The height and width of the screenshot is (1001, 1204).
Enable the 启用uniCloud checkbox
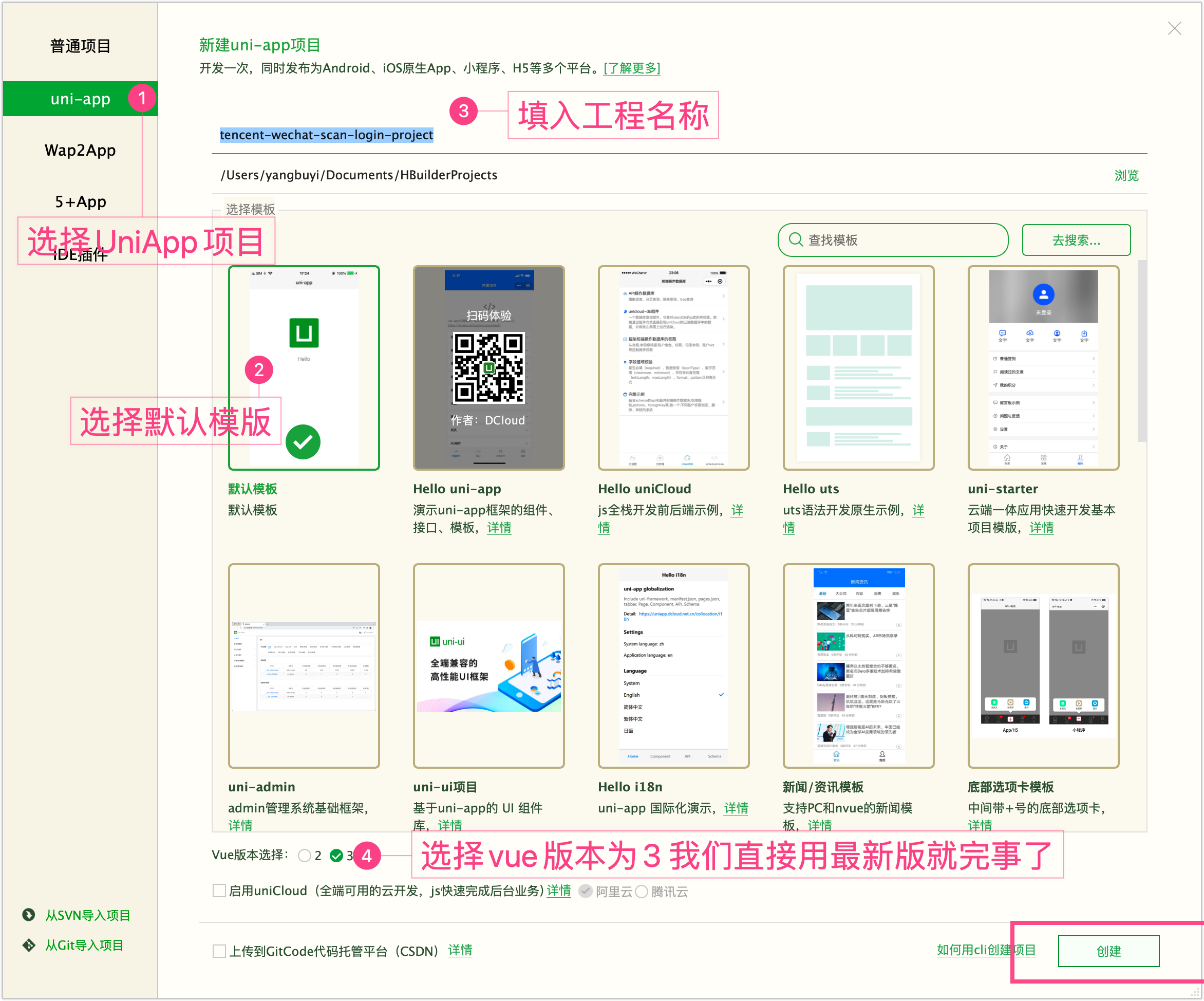click(219, 891)
